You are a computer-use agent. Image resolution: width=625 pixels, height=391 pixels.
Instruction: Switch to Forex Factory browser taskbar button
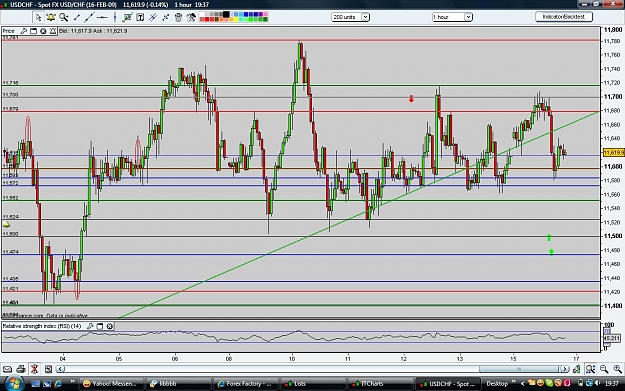click(x=245, y=384)
